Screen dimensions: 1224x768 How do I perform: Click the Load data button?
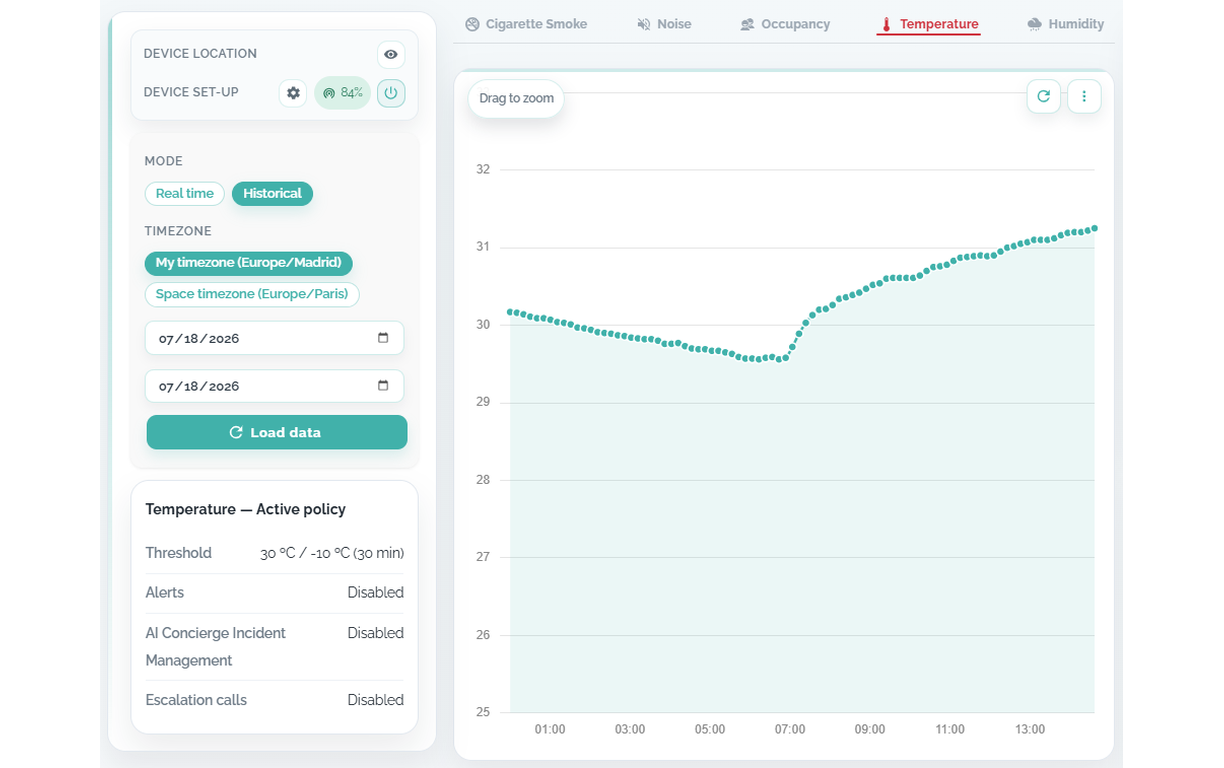[x=277, y=432]
